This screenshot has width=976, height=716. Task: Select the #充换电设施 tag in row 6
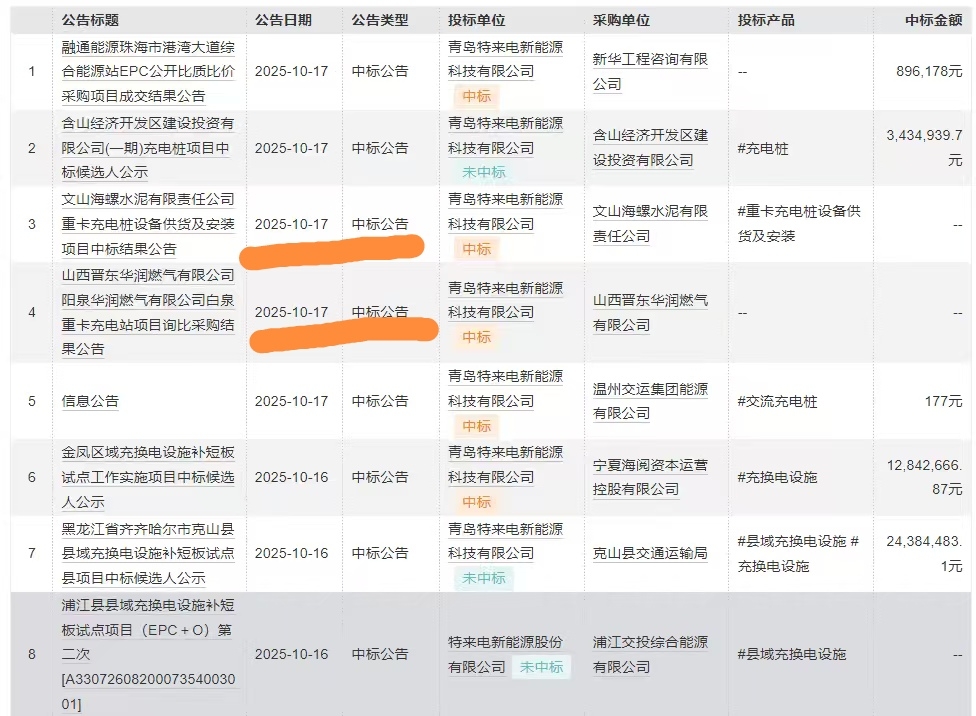777,478
